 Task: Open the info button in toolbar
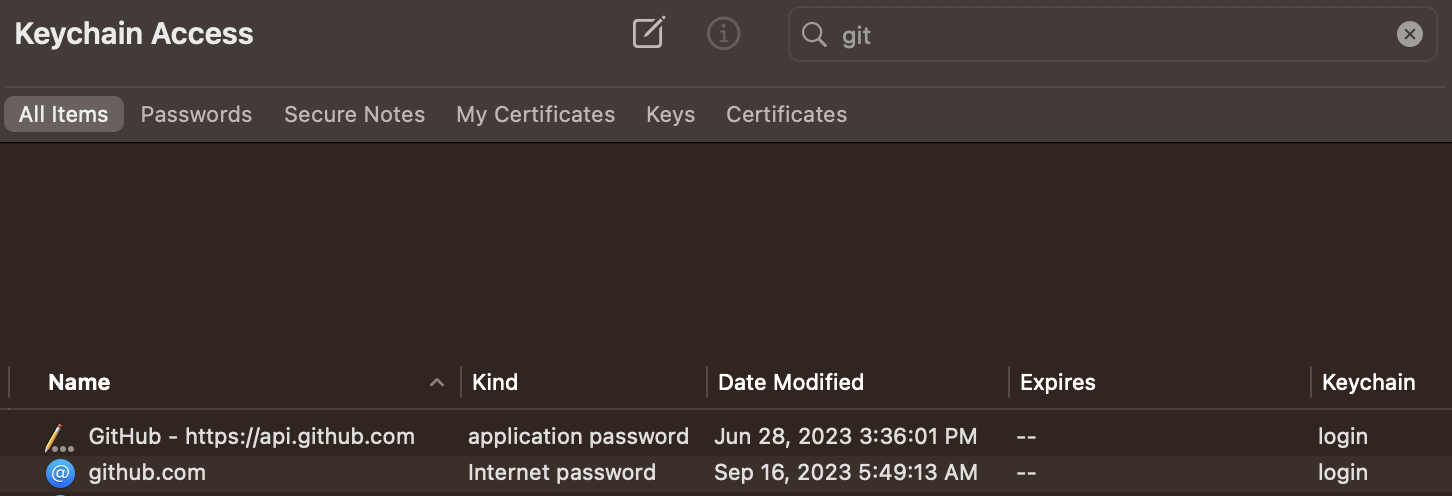pyautogui.click(x=723, y=34)
